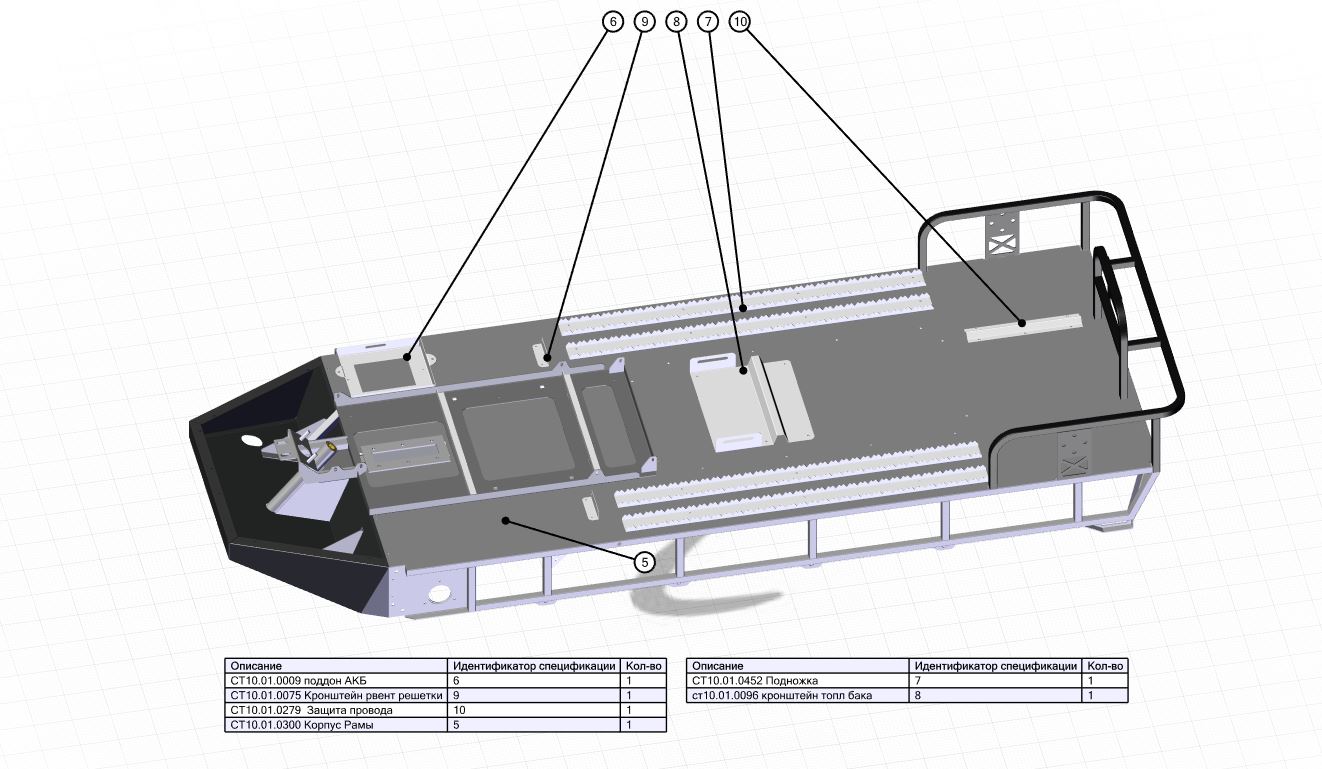
Task: Select the 'СТ10.01.0009 поддон АКБ' table cell
Action: click(335, 680)
